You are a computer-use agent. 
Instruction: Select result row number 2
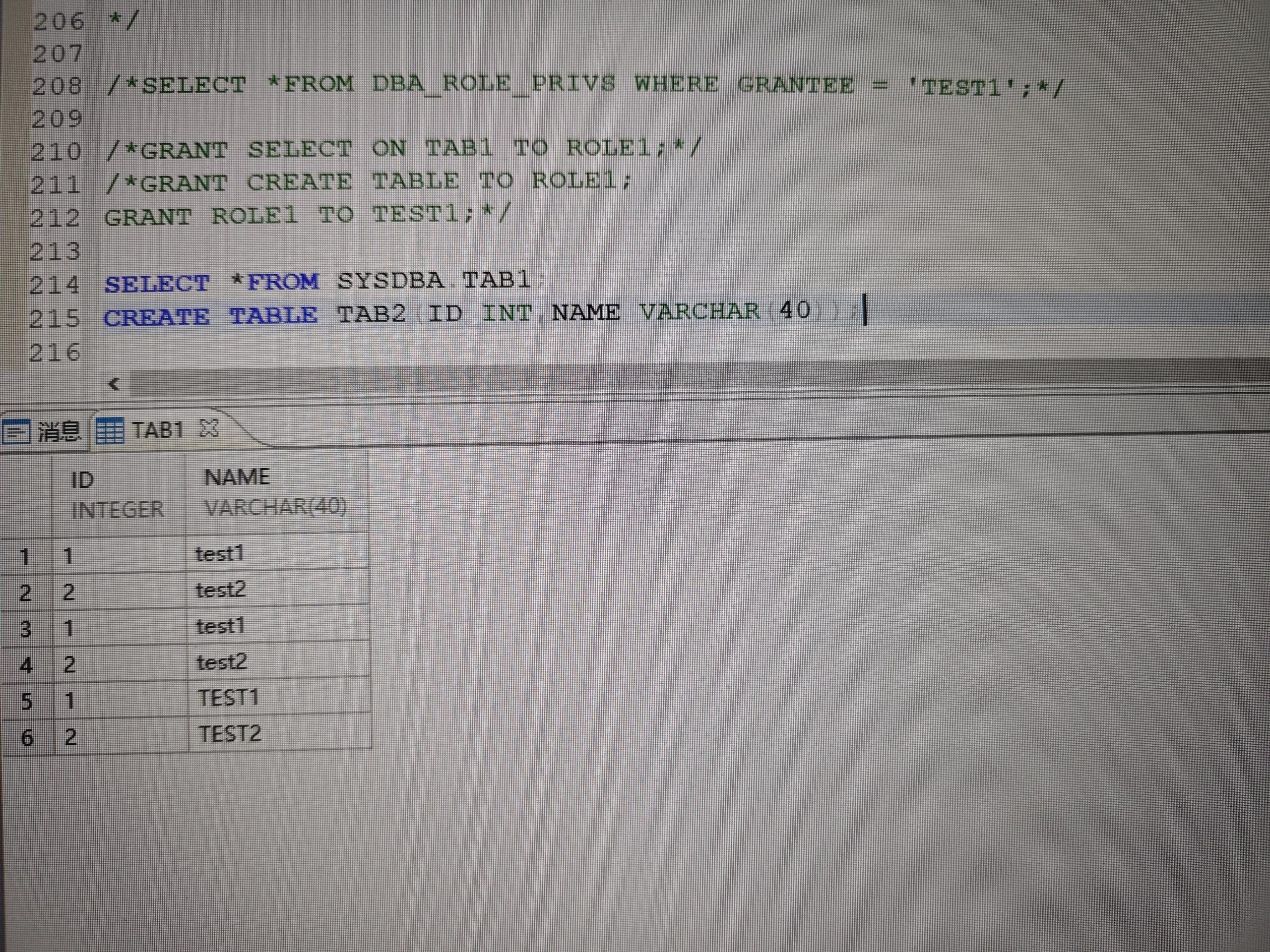(25, 592)
